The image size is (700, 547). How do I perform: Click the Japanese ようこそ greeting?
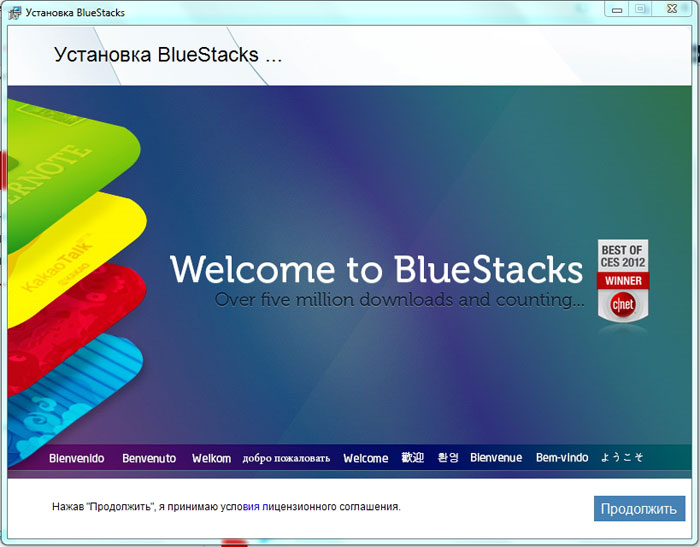pyautogui.click(x=621, y=458)
